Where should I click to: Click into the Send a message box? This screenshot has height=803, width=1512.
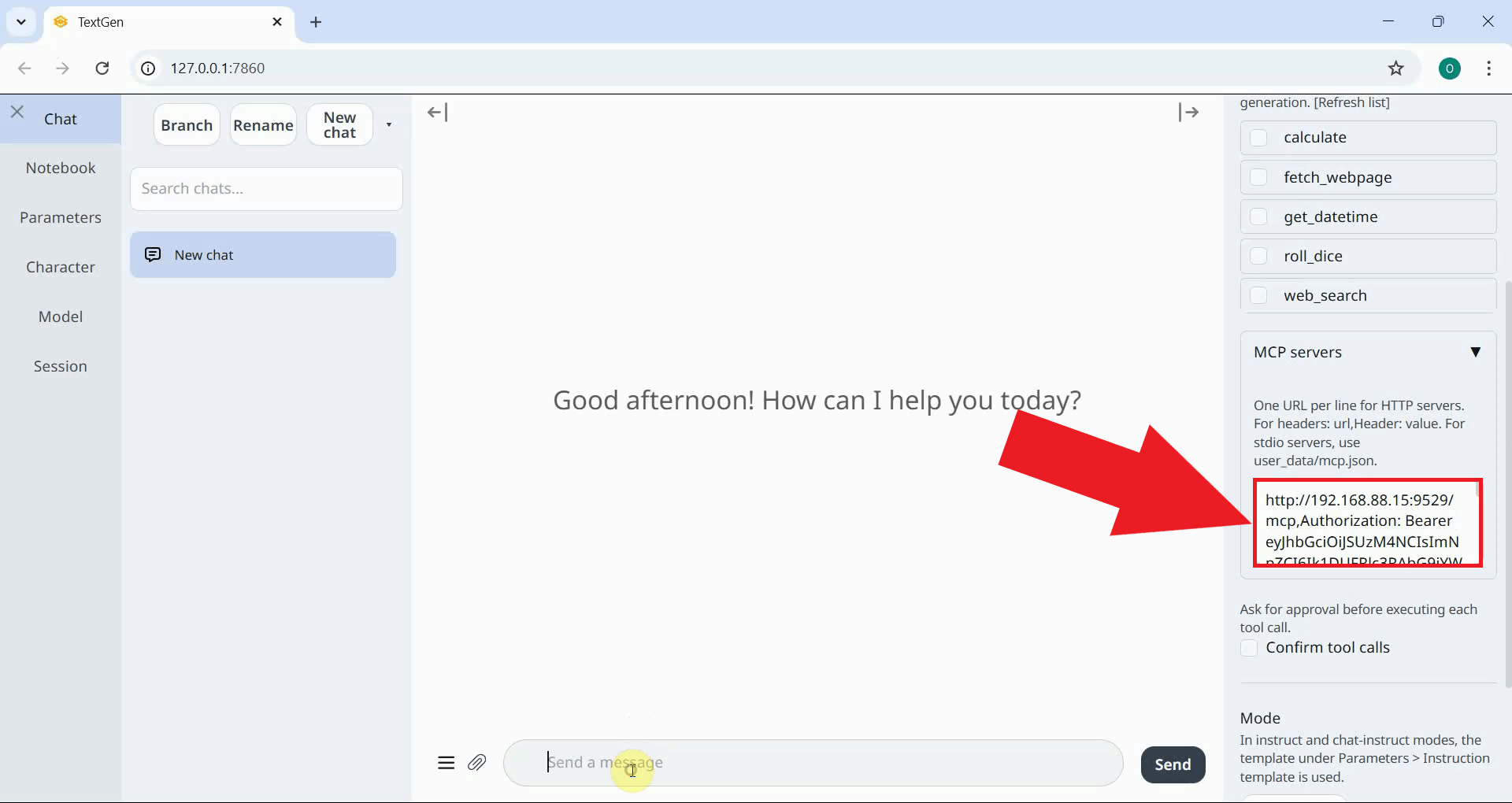pyautogui.click(x=813, y=763)
